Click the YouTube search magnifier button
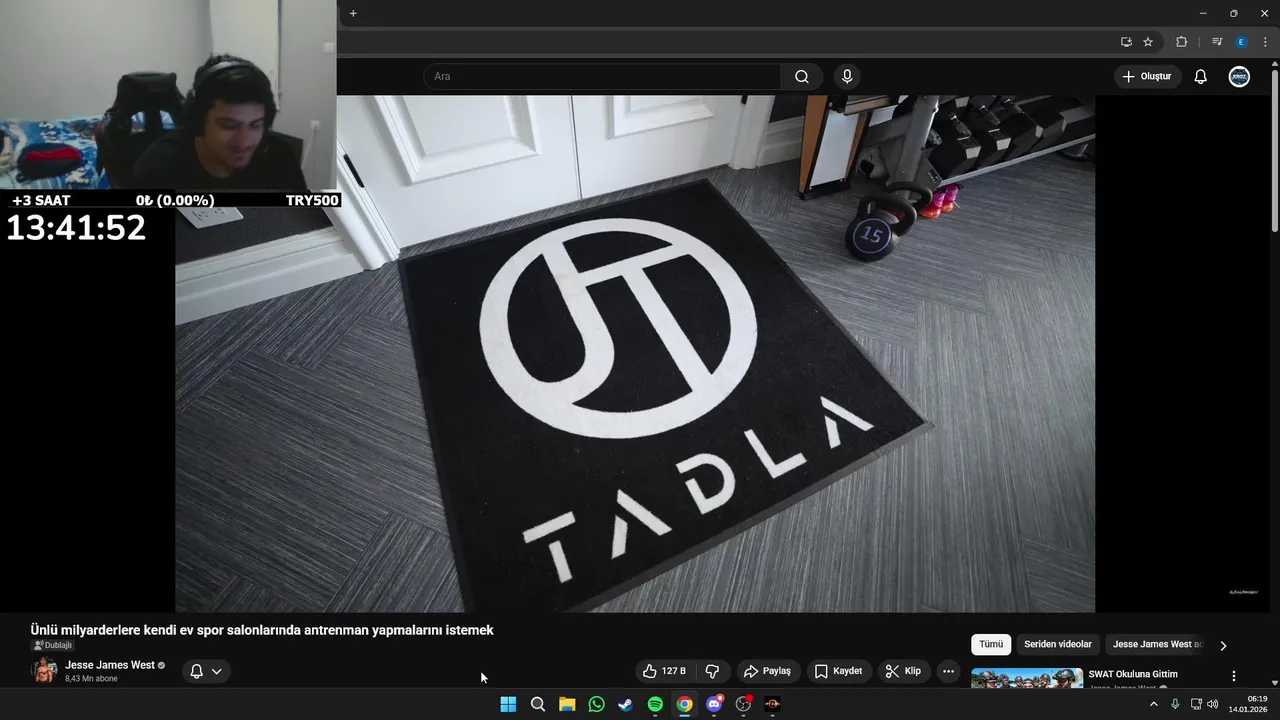1280x720 pixels. pos(802,77)
